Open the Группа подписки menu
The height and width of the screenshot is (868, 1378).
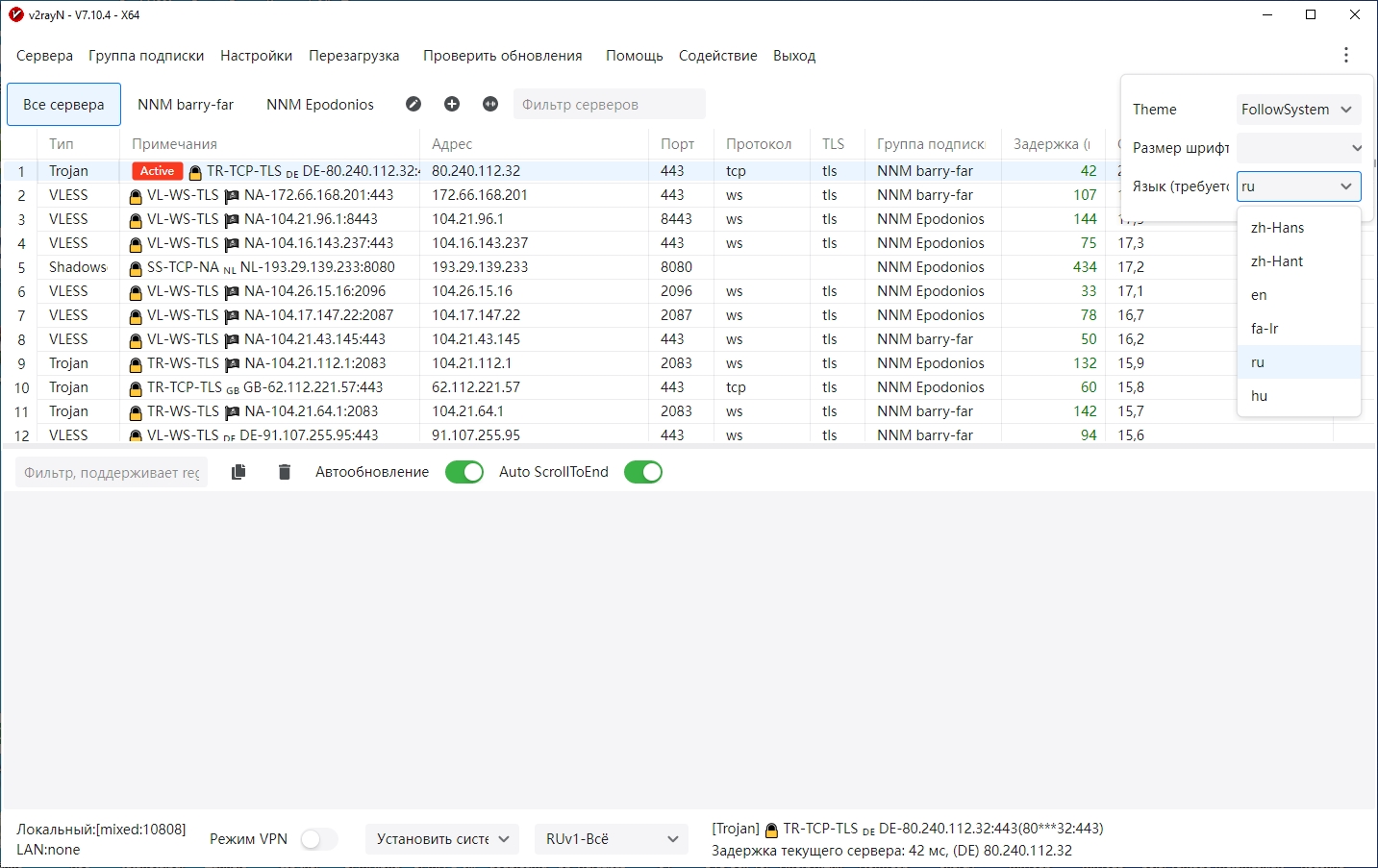146,56
